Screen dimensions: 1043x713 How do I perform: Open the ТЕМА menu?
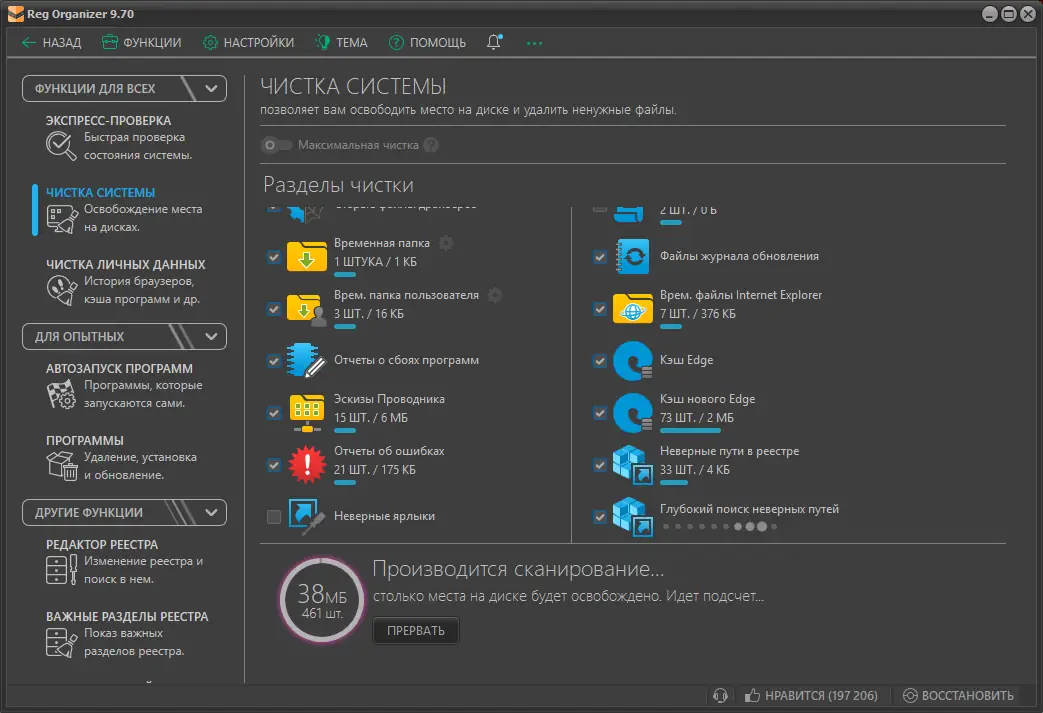point(341,43)
